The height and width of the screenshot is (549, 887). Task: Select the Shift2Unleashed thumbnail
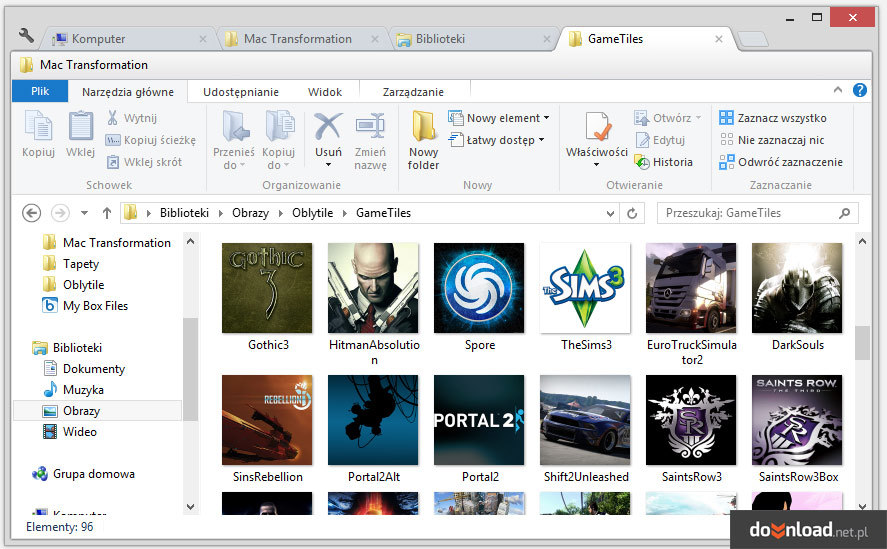(585, 420)
